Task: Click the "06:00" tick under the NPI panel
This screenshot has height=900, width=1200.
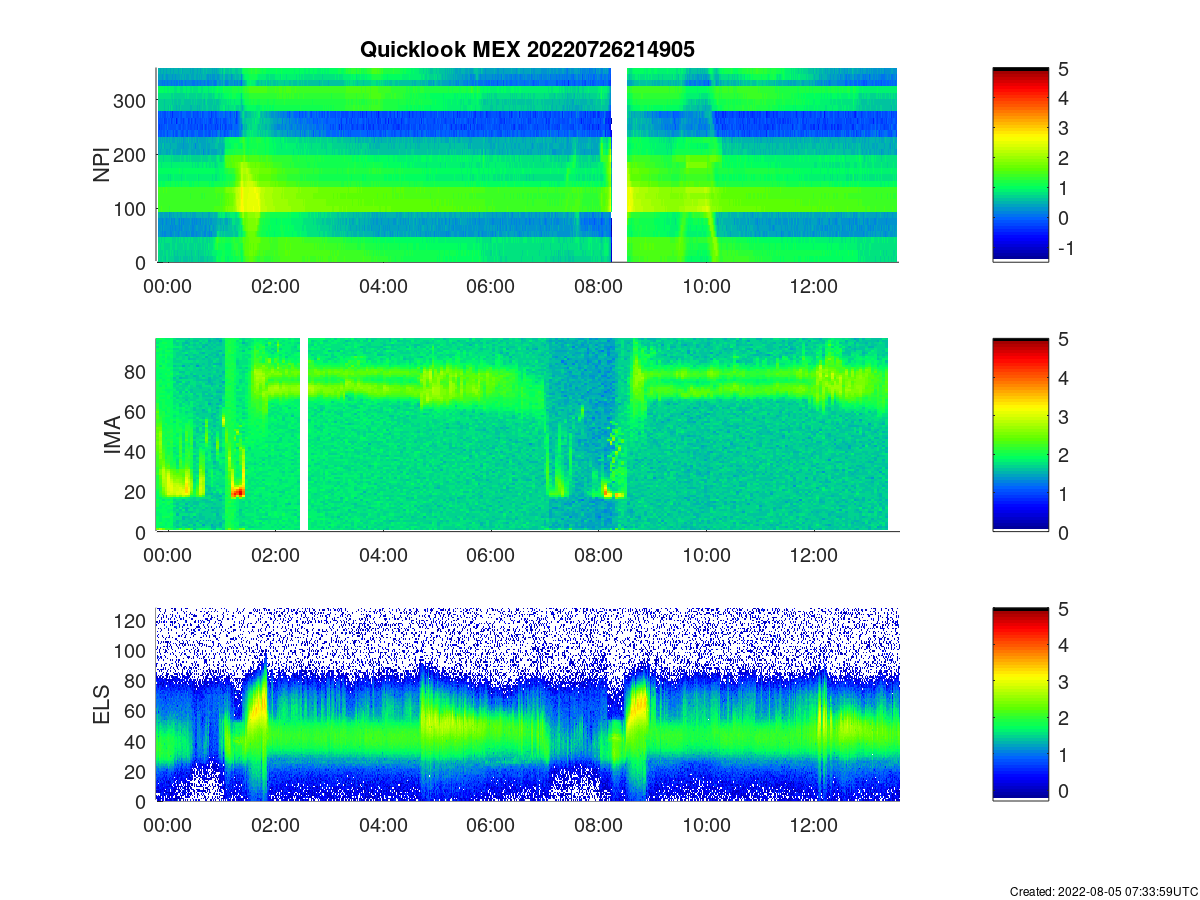Action: (491, 287)
